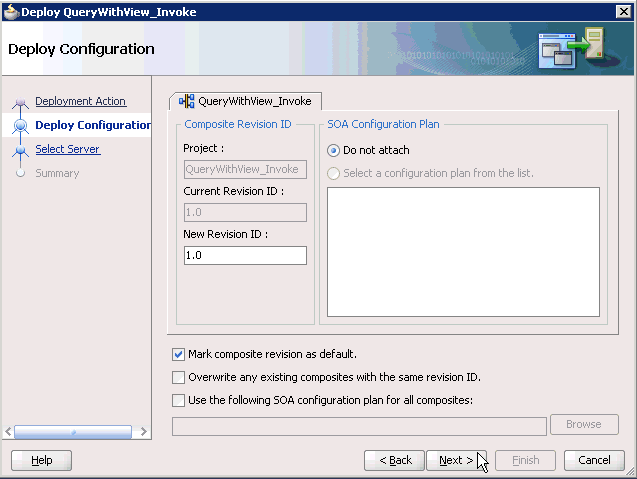Open the Select Server step link
Screen dimensions: 637x479
coord(67,149)
